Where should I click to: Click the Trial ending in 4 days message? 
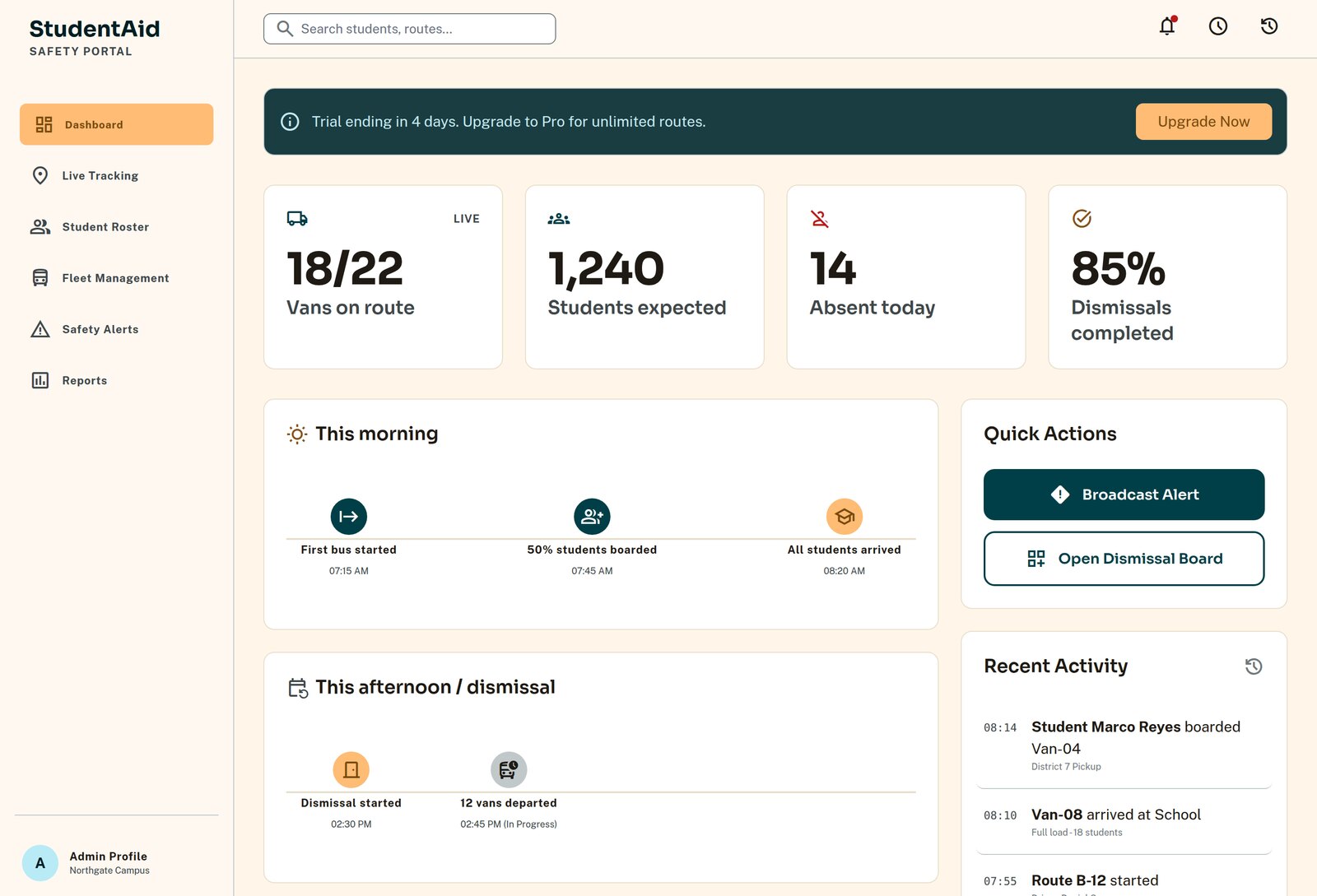(509, 122)
